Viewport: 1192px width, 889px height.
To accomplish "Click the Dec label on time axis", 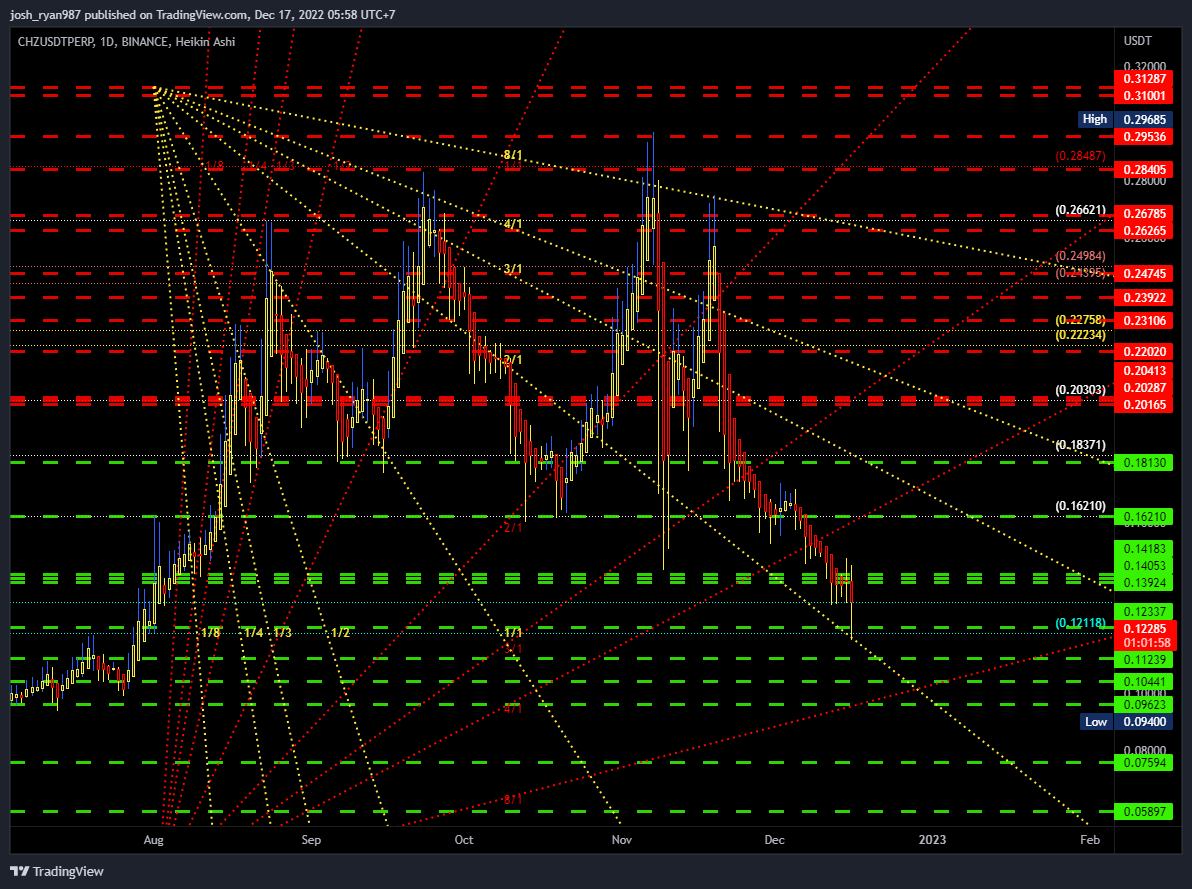I will pos(775,840).
